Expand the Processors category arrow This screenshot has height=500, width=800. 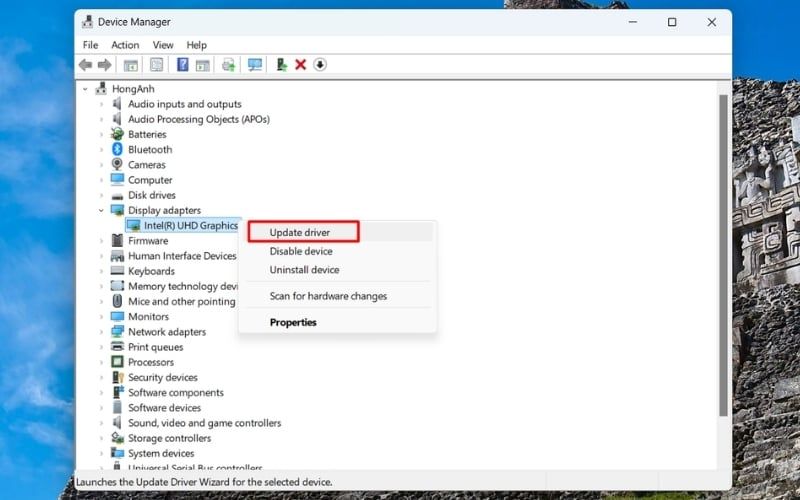(102, 363)
